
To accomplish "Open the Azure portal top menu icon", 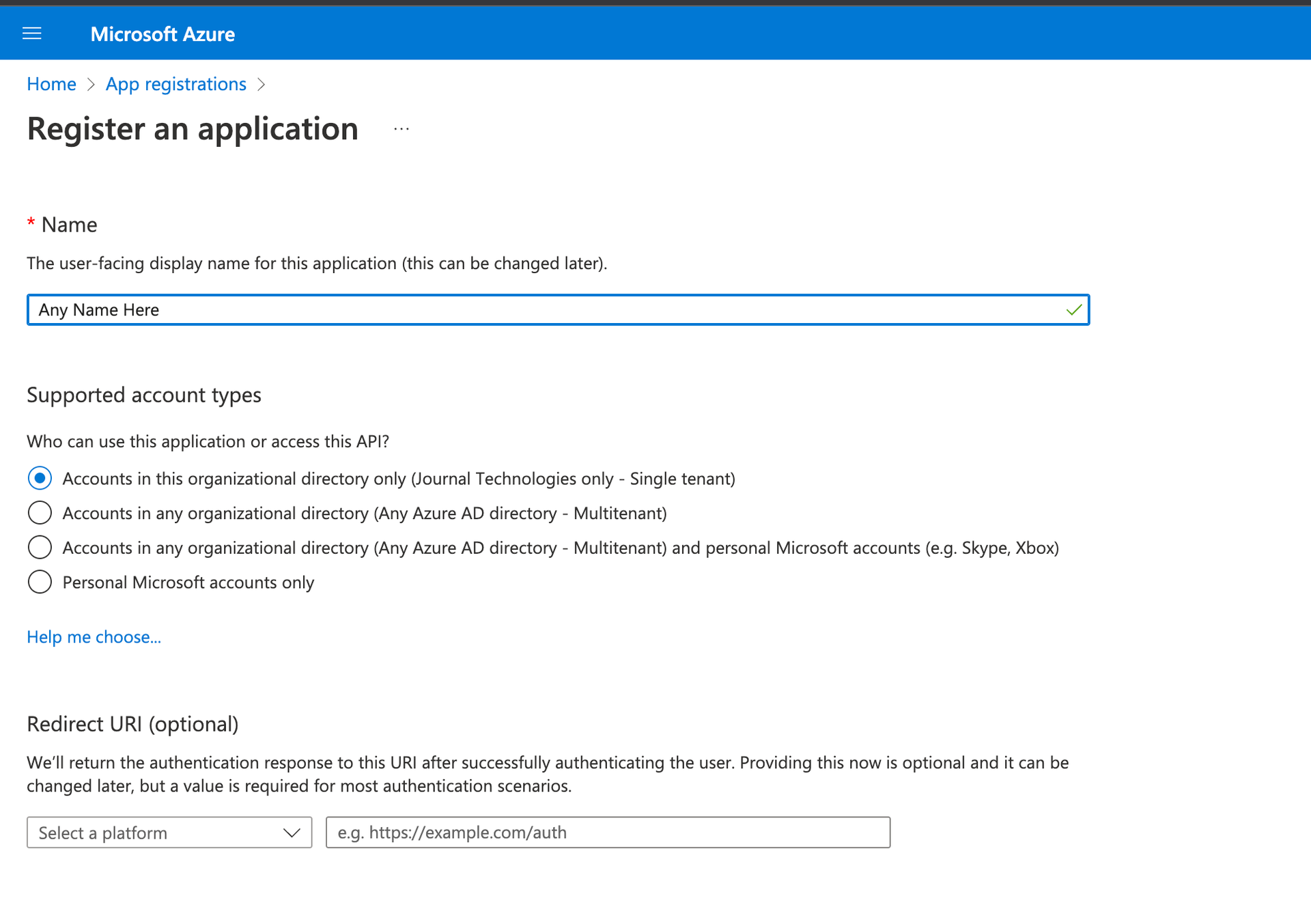I will (x=31, y=33).
